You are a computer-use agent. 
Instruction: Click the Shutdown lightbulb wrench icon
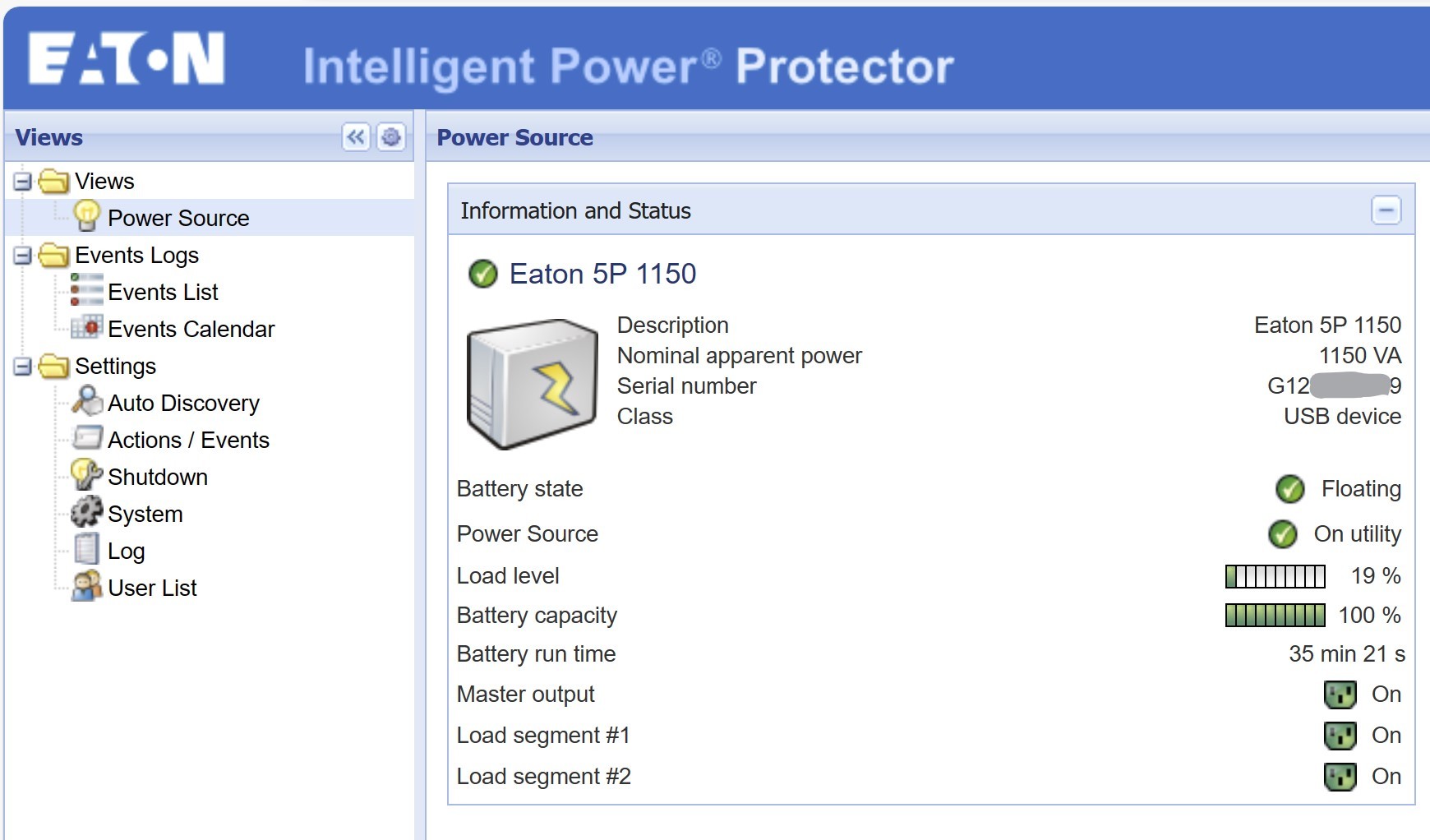pyautogui.click(x=86, y=475)
